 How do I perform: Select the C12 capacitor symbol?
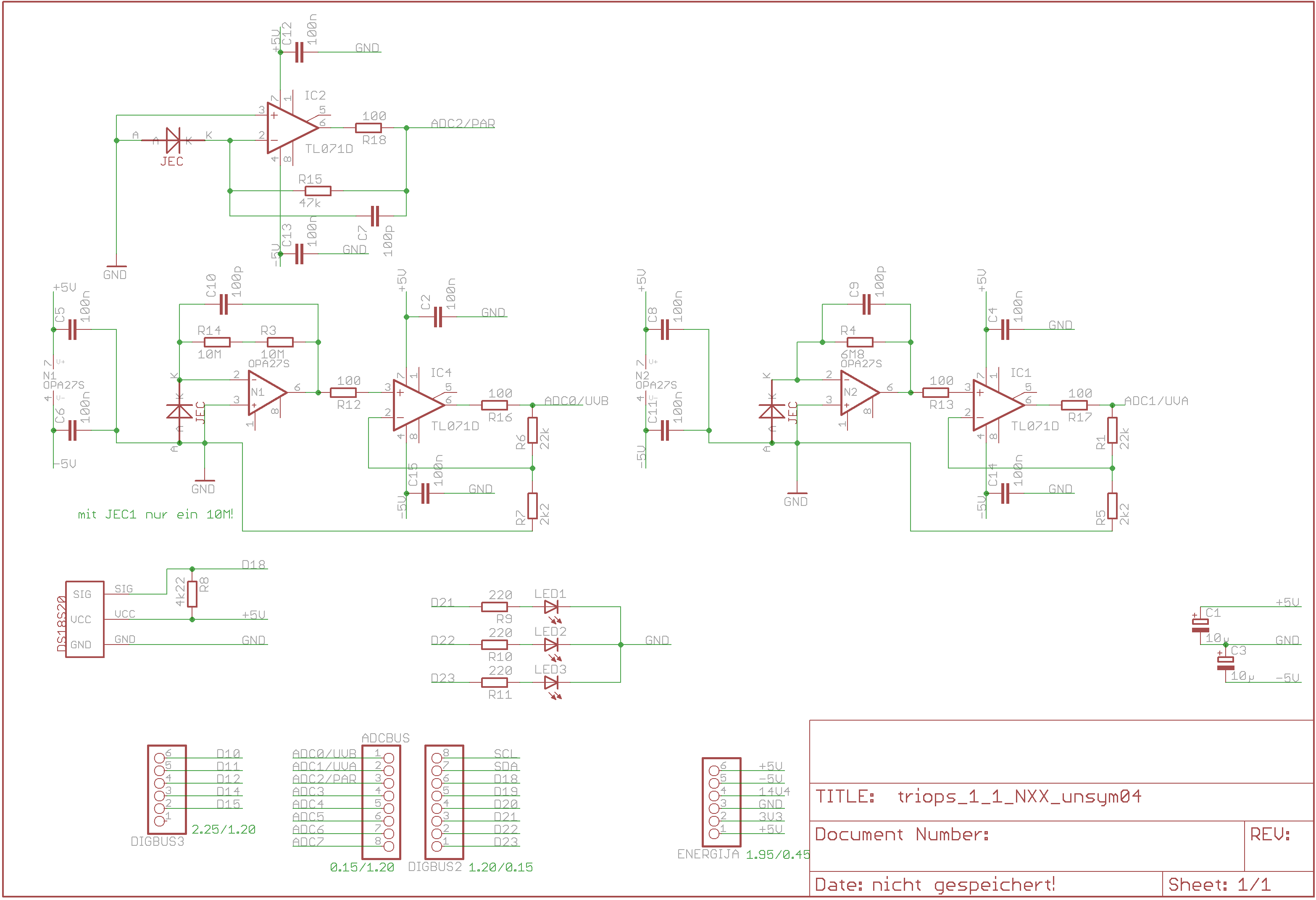tap(299, 52)
